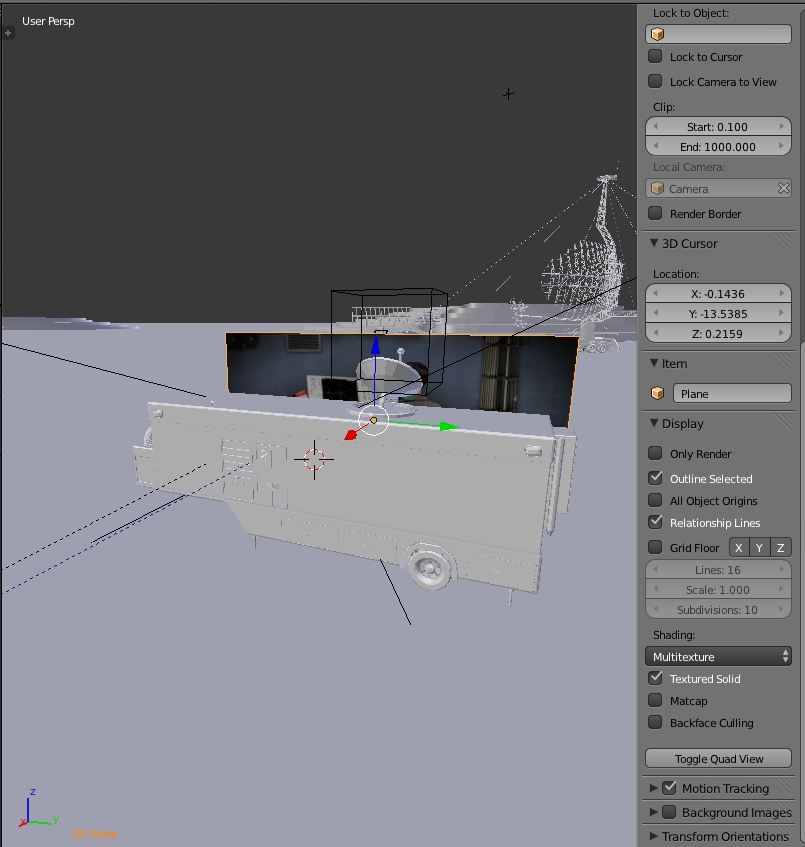Click the Clip End 1000.000 value field
The image size is (805, 847).
click(x=718, y=146)
